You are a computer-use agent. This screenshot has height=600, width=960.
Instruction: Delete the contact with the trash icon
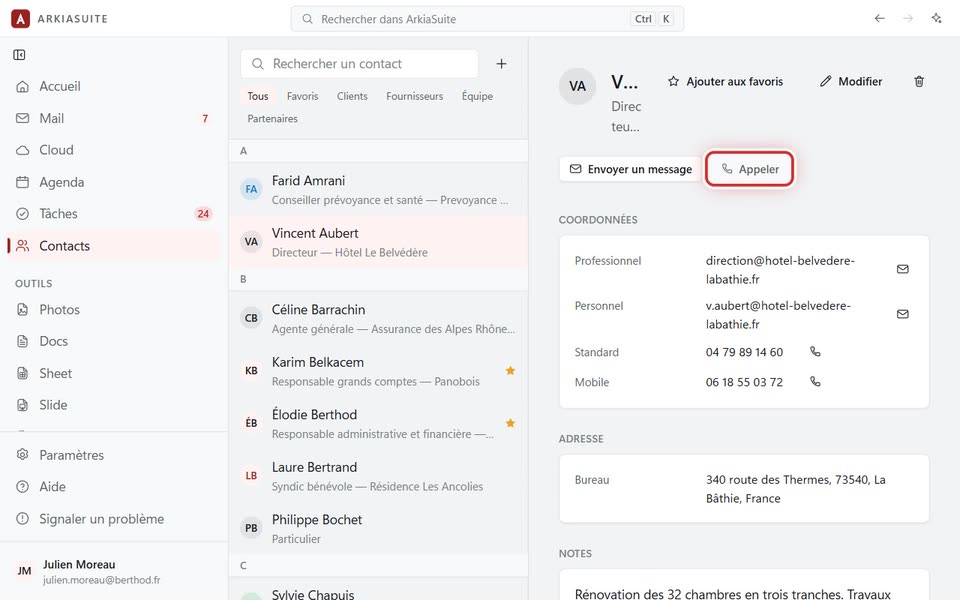point(919,81)
